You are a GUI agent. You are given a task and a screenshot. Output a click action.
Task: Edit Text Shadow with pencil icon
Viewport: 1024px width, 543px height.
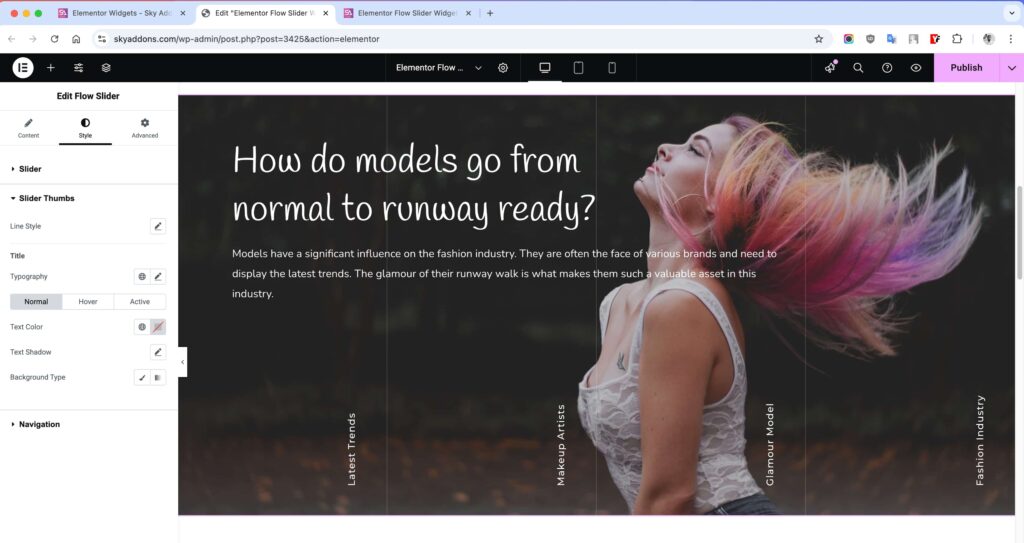point(157,352)
